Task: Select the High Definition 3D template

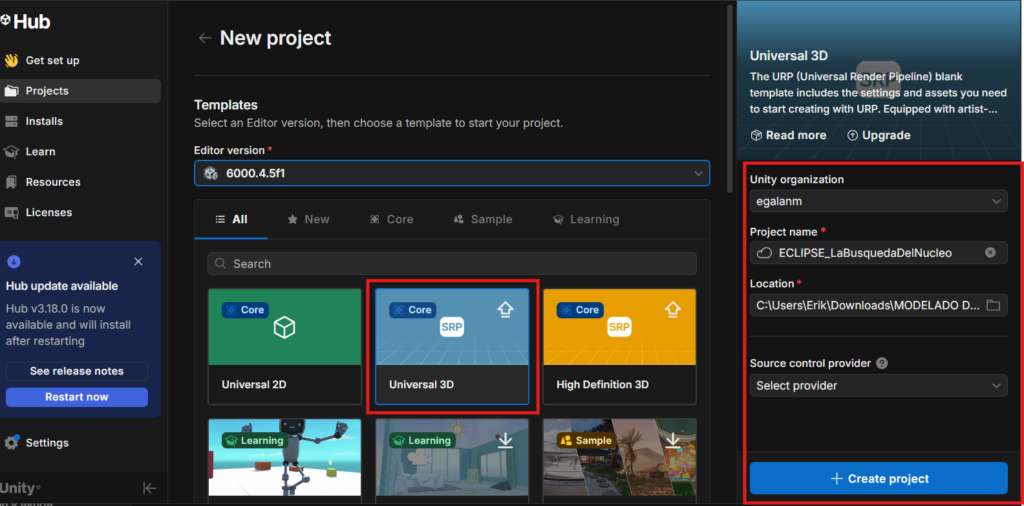Action: coord(619,346)
